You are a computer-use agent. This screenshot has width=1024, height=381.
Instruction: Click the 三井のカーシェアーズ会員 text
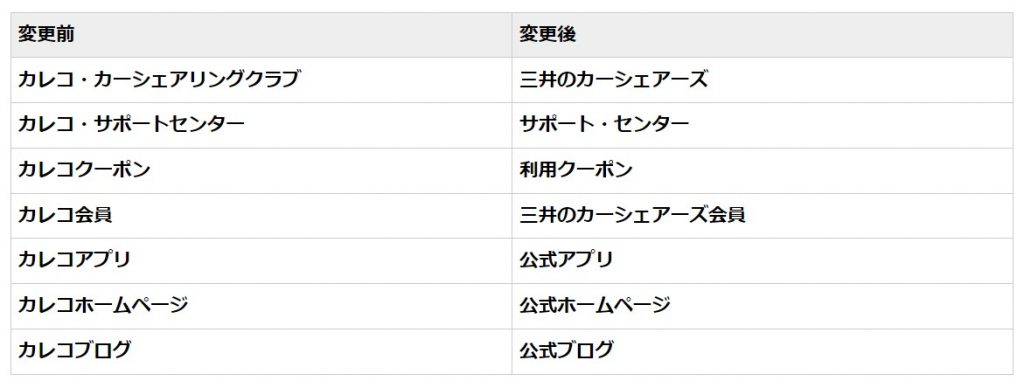tap(632, 215)
